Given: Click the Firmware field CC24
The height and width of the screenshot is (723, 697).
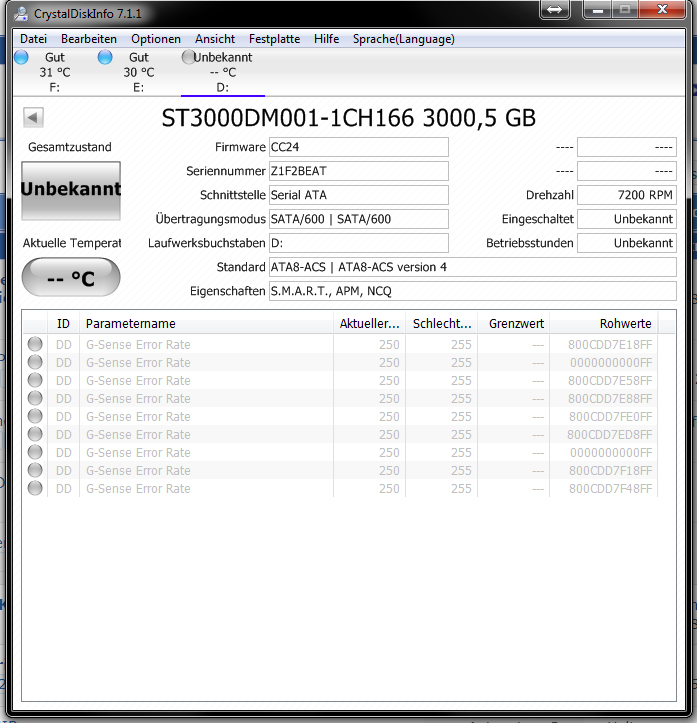Looking at the screenshot, I should point(359,147).
